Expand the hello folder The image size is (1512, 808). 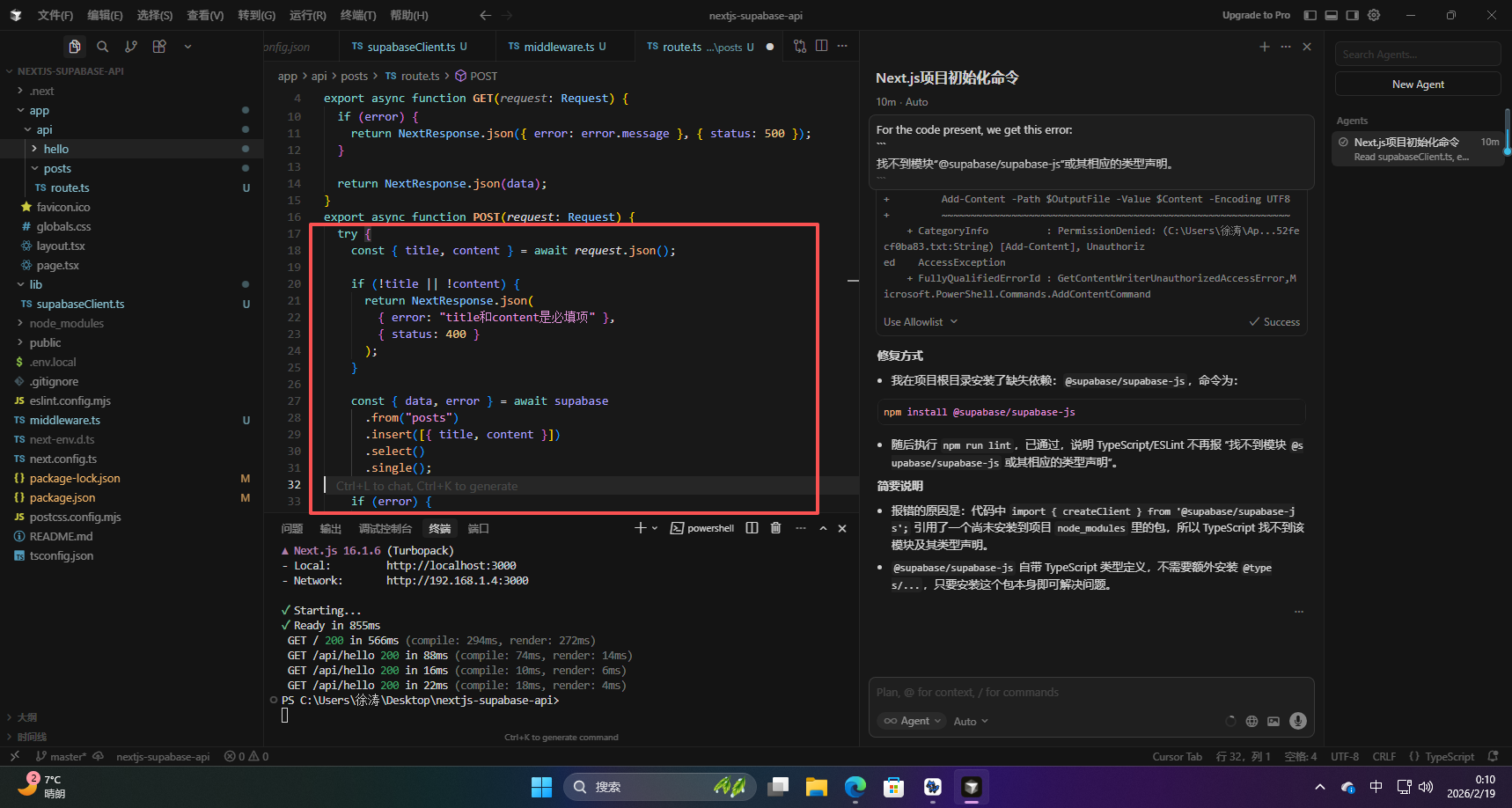(56, 150)
